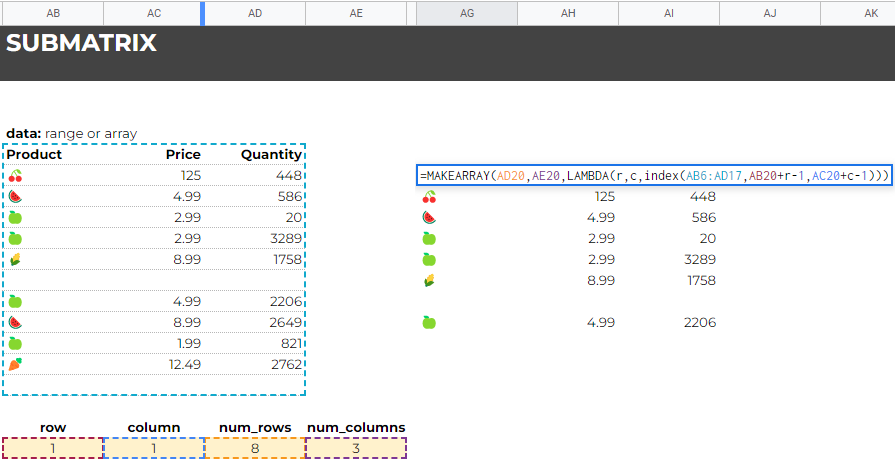This screenshot has width=895, height=467.
Task: Select the 'row' label cell
Action: tap(53, 428)
